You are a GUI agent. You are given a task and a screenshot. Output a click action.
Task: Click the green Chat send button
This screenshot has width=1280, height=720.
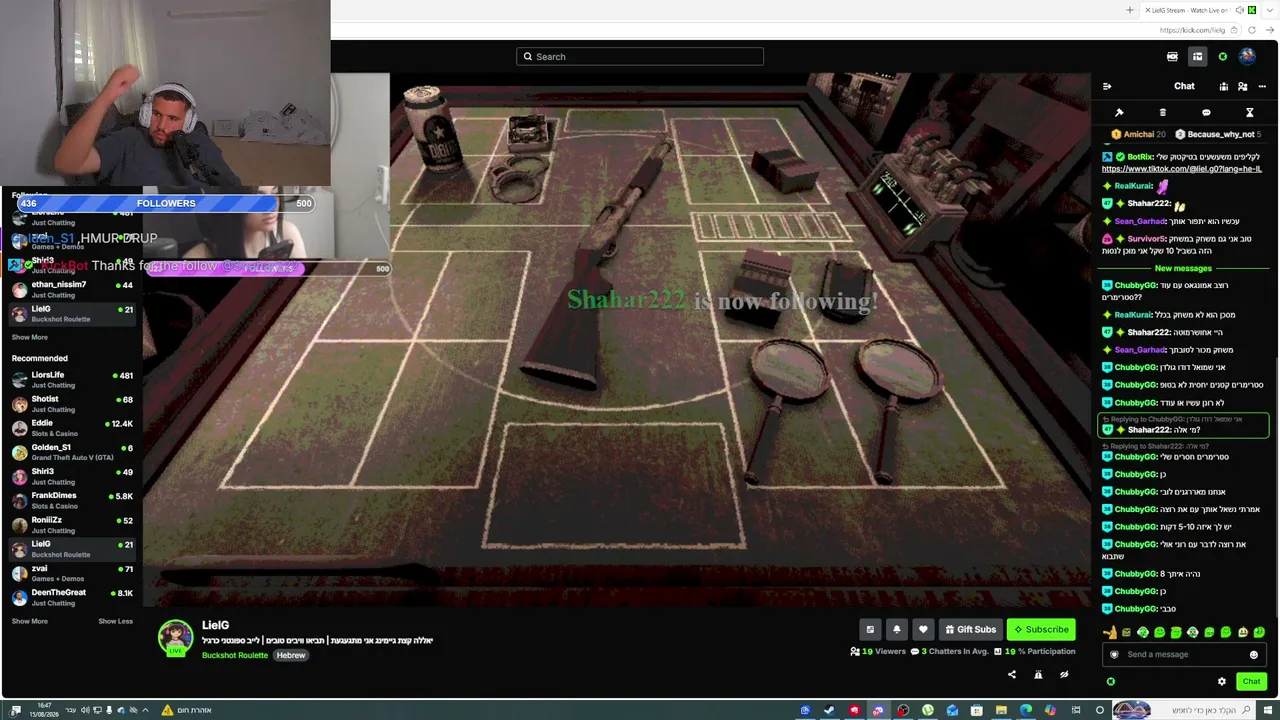pyautogui.click(x=1251, y=681)
